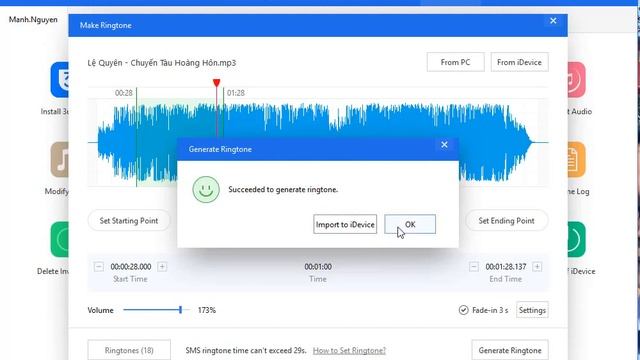Click the 00:00:28.000 start time value
The height and width of the screenshot is (360, 640).
coord(131,267)
